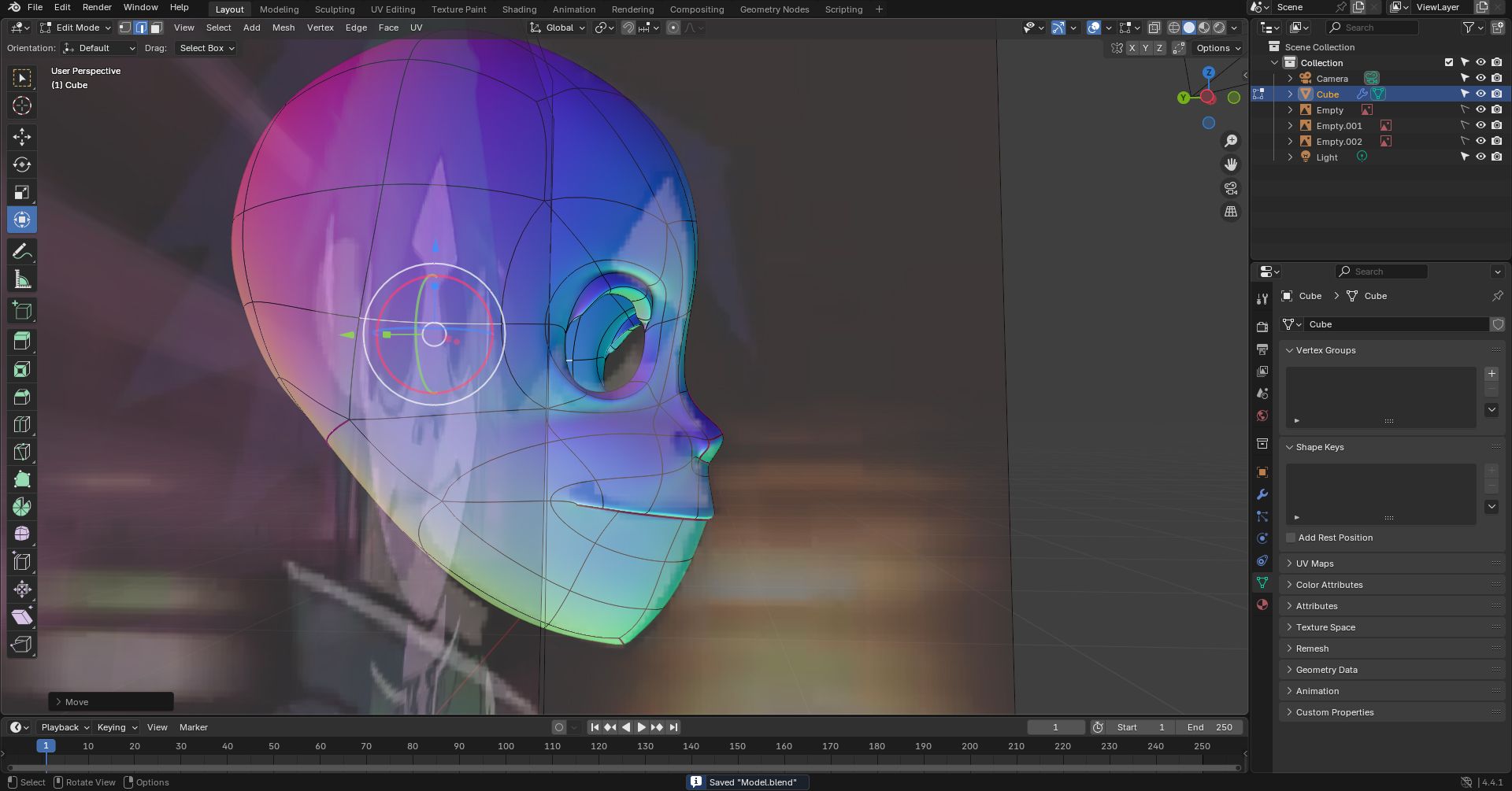Select the Rotate tool
This screenshot has height=791, width=1512.
click(22, 164)
